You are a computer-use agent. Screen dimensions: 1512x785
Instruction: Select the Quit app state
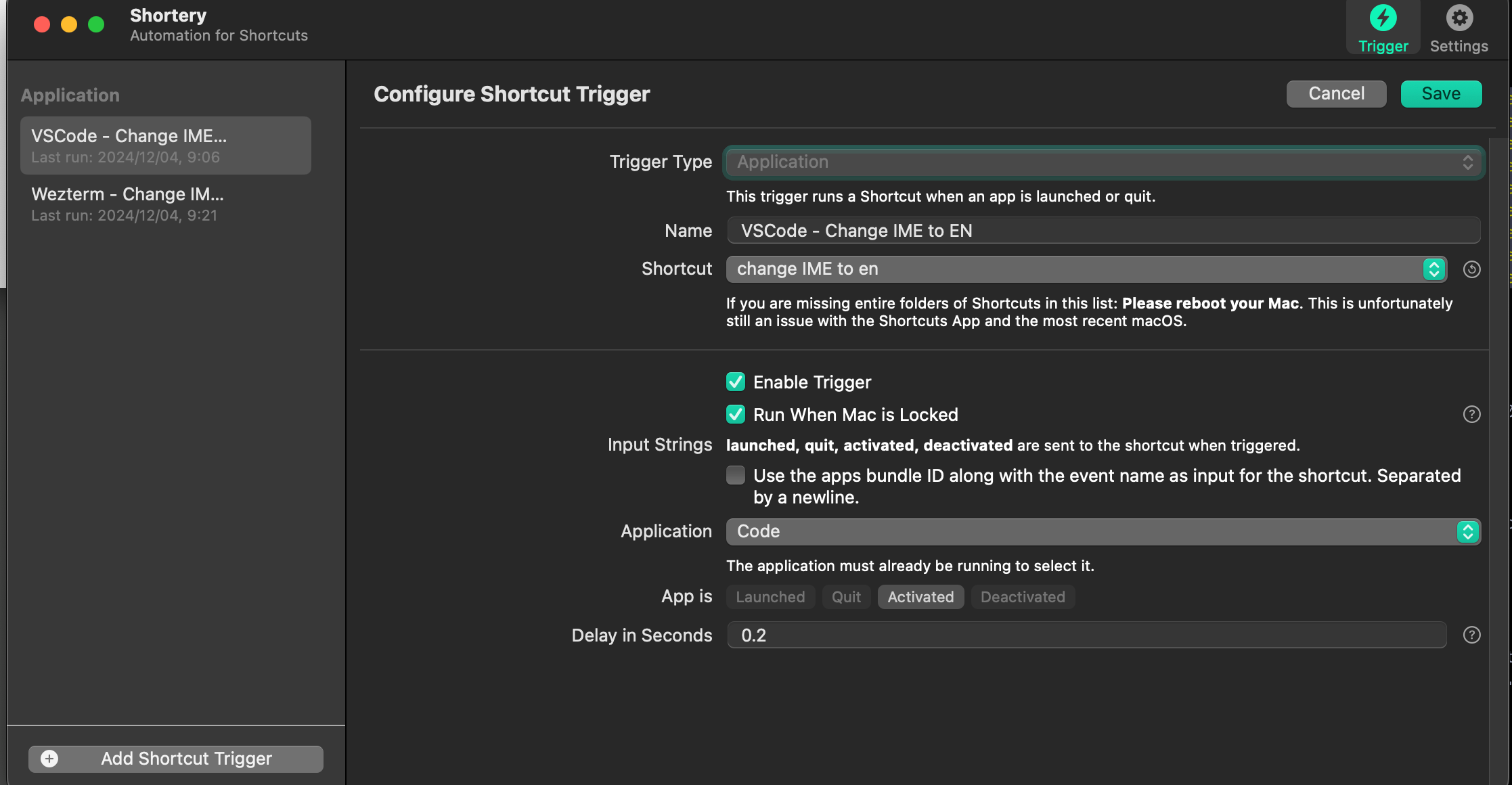coord(846,598)
